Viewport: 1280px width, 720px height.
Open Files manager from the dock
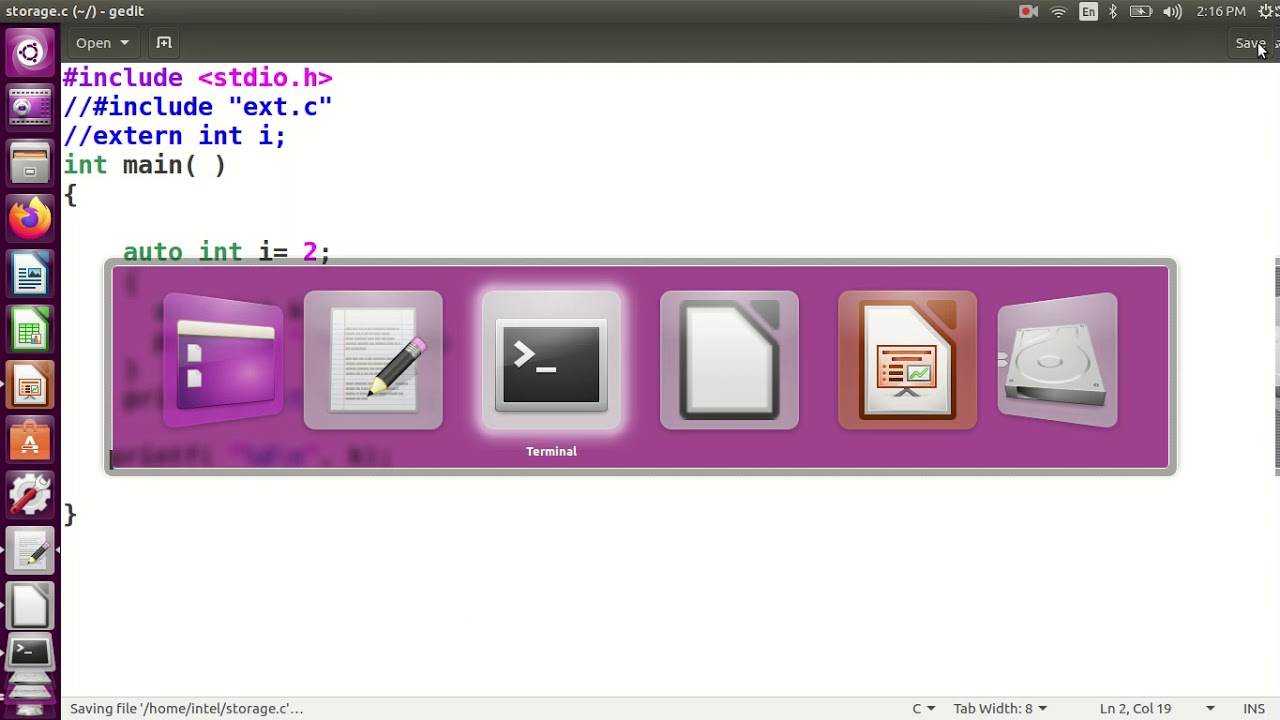click(x=30, y=161)
